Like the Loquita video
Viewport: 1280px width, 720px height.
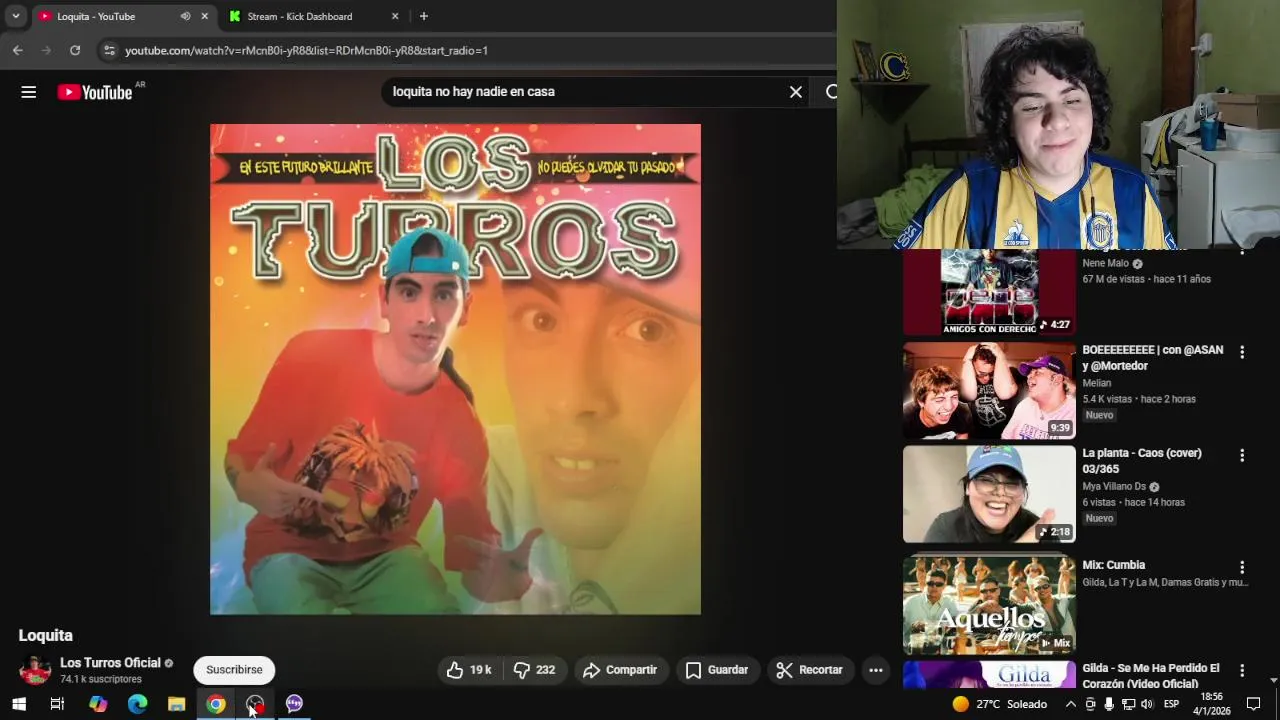coord(469,670)
